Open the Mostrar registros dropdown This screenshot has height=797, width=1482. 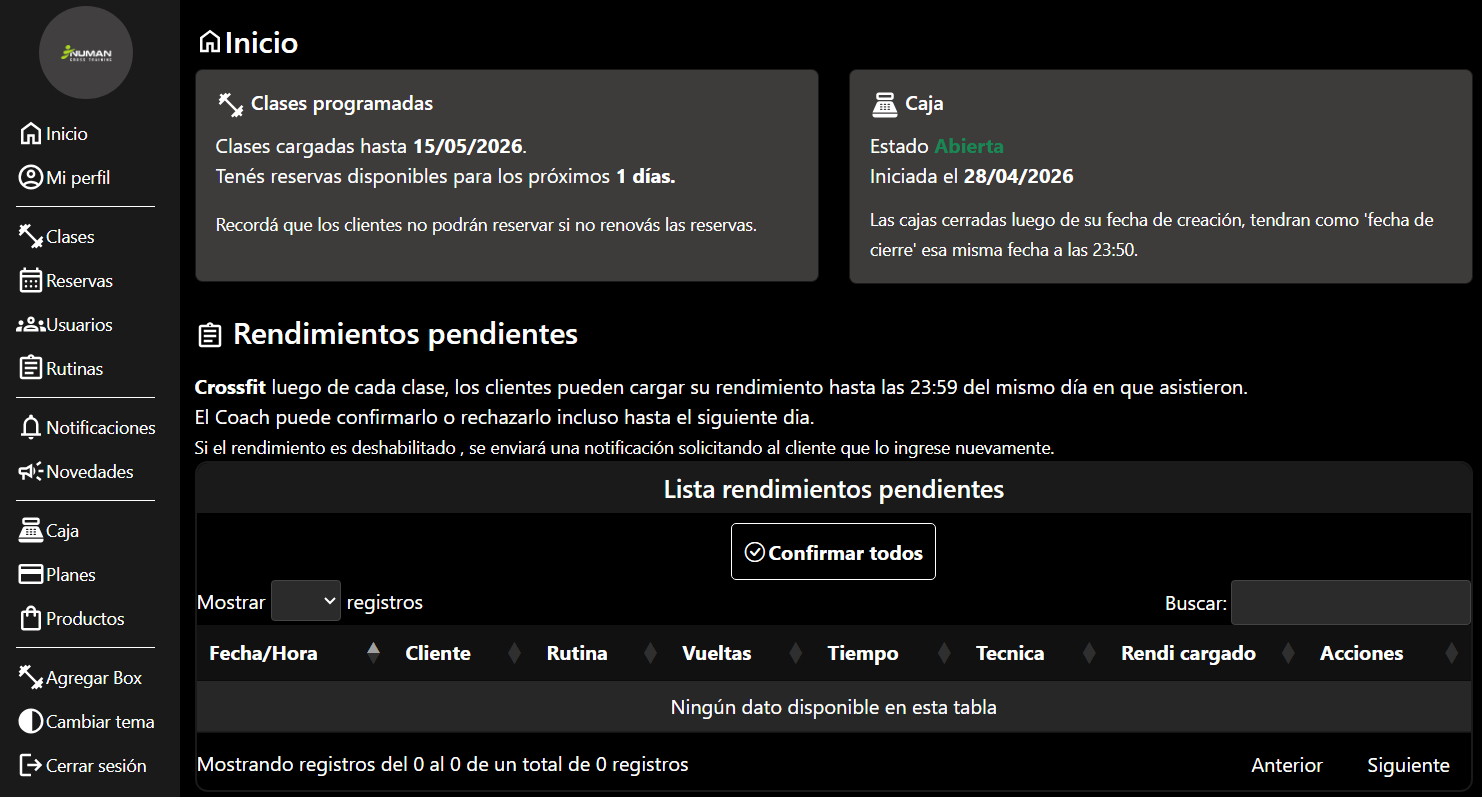pos(306,601)
